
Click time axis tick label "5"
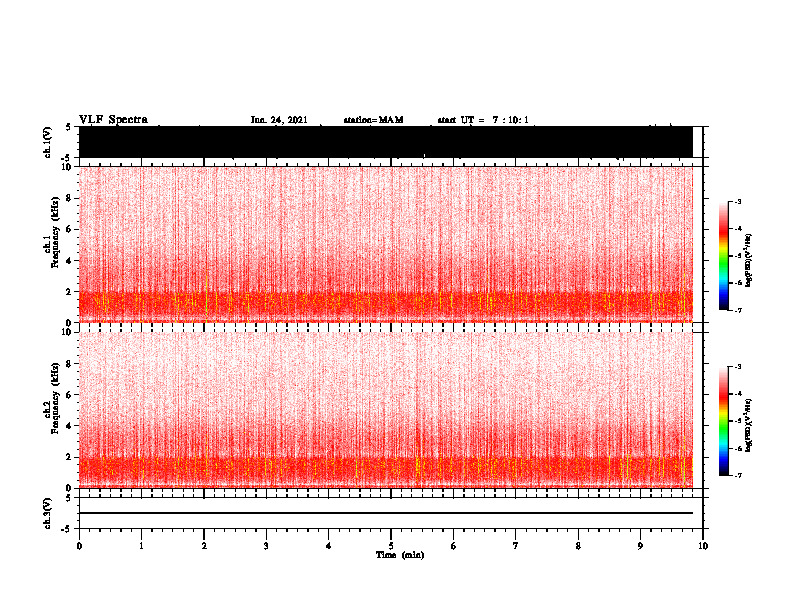391,546
